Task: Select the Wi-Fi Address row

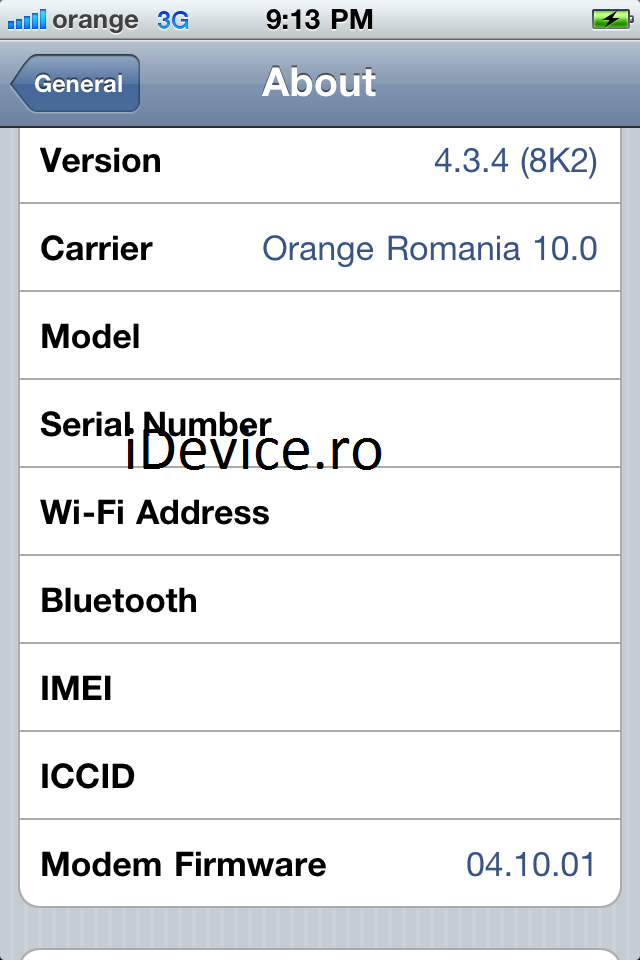Action: (320, 511)
